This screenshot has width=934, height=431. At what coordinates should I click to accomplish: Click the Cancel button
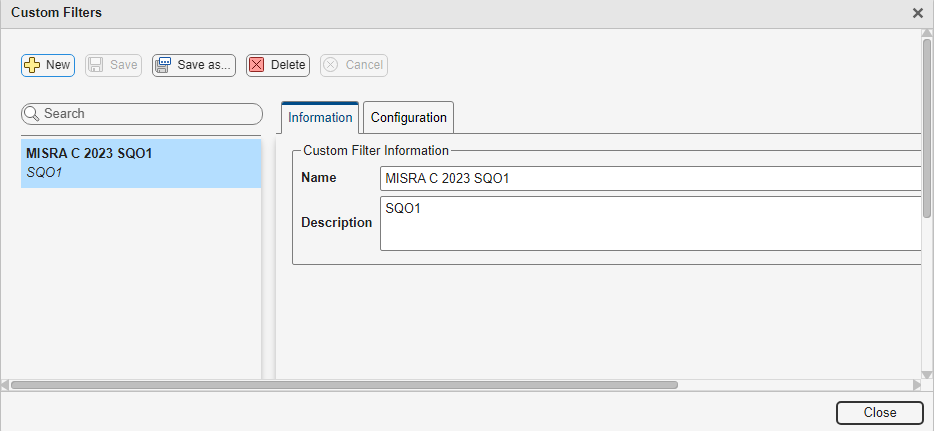354,65
